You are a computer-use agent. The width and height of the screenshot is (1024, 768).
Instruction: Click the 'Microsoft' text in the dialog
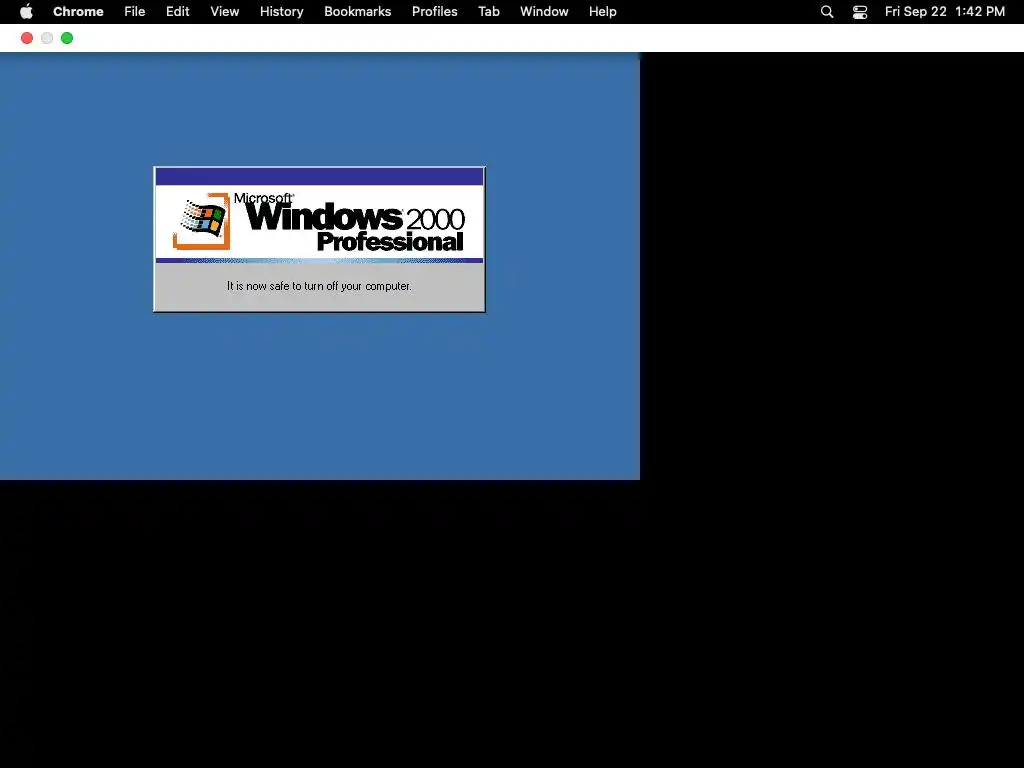[x=264, y=197]
